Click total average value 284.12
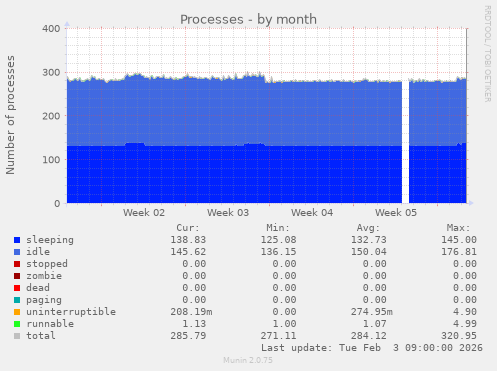This screenshot has height=371, width=497. 369,336
